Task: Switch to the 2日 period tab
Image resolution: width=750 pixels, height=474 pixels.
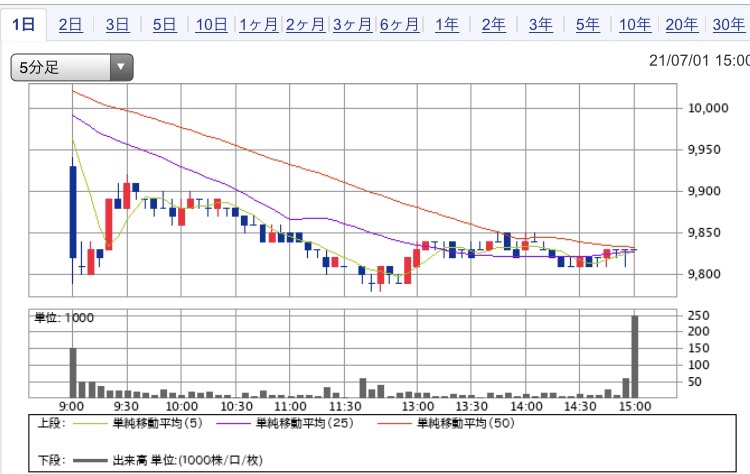Action: (70, 24)
